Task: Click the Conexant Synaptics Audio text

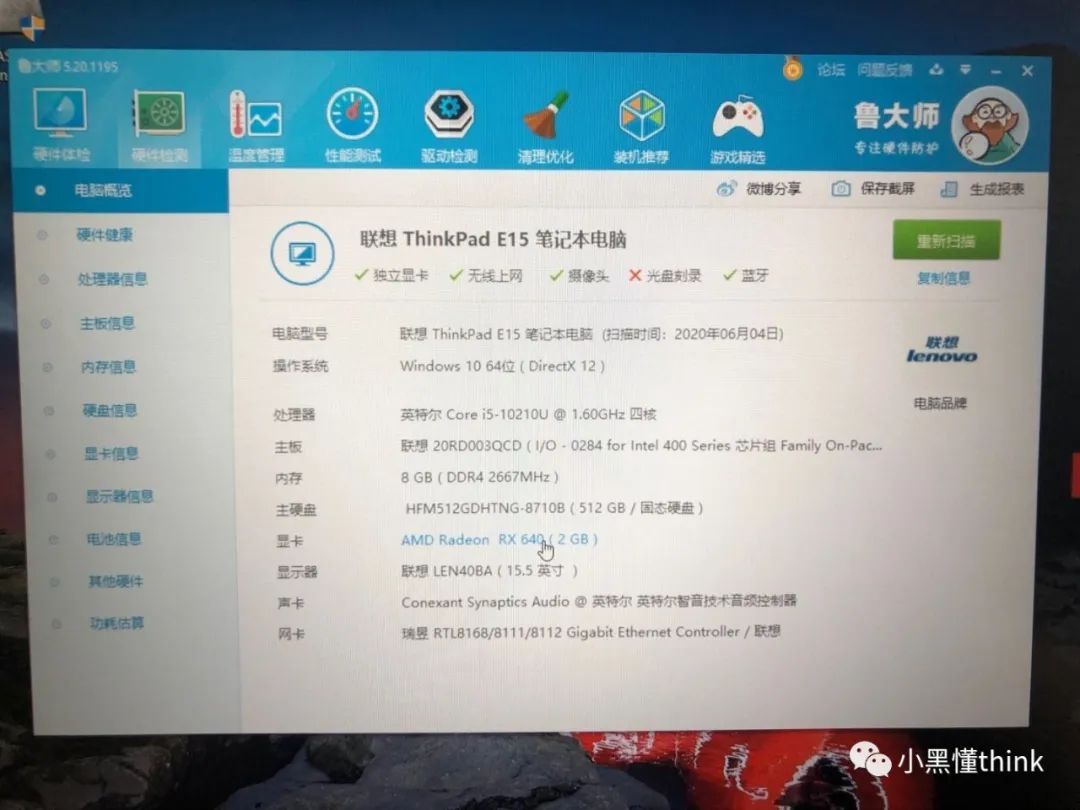Action: [599, 601]
